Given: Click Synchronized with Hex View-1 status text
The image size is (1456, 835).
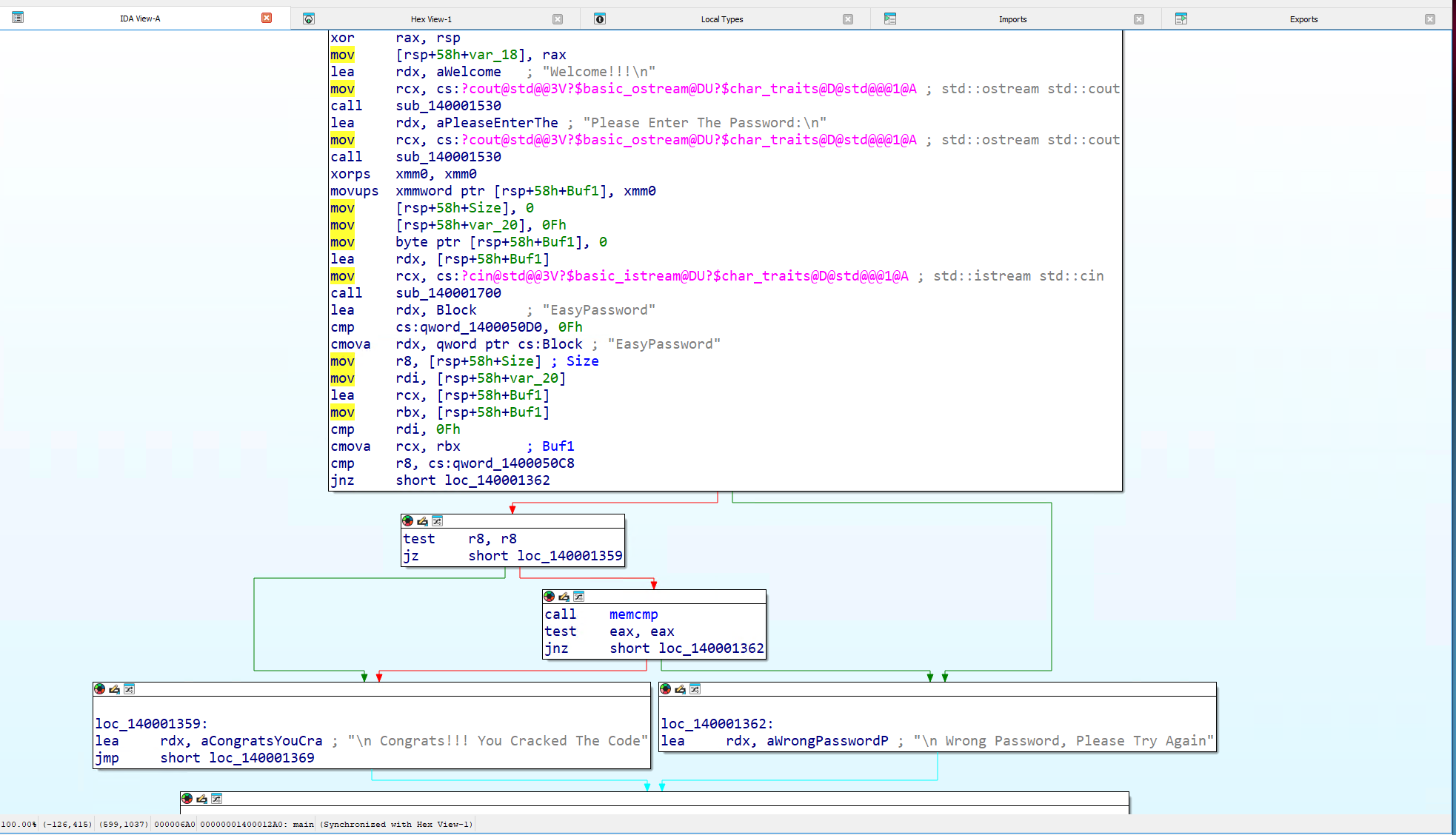Looking at the screenshot, I should click(x=396, y=824).
